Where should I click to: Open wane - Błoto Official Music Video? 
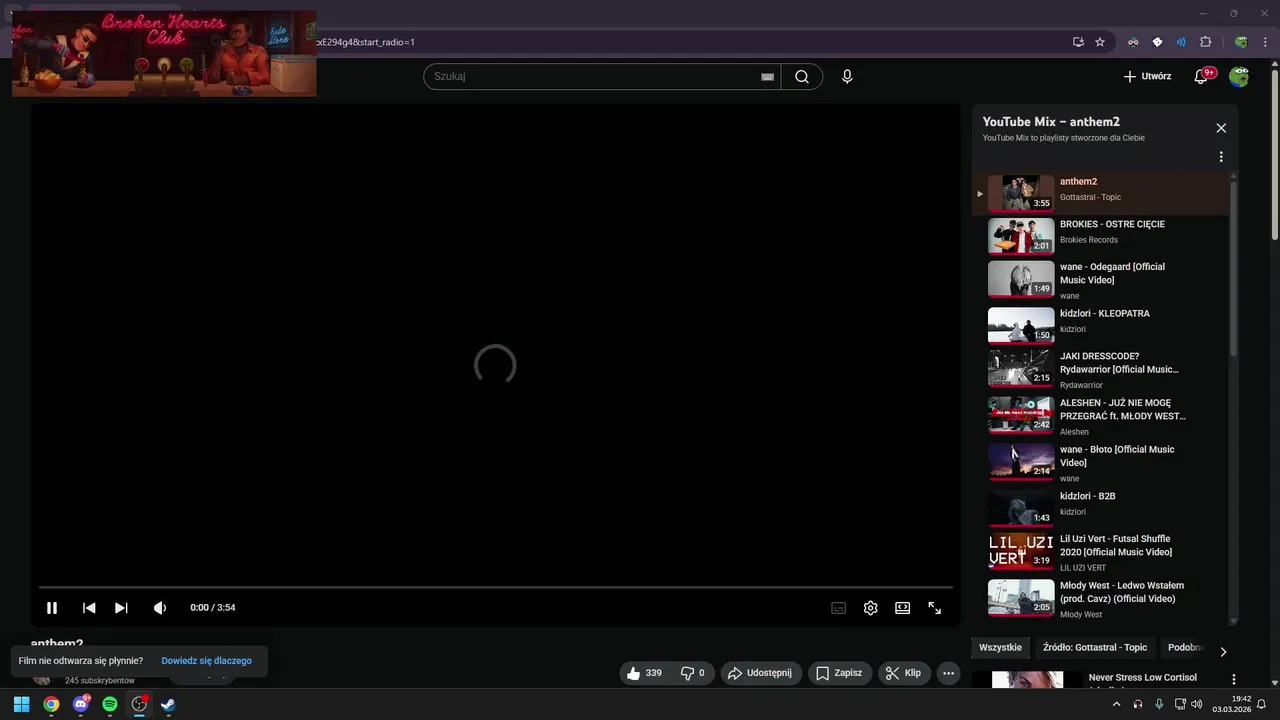pos(1100,462)
